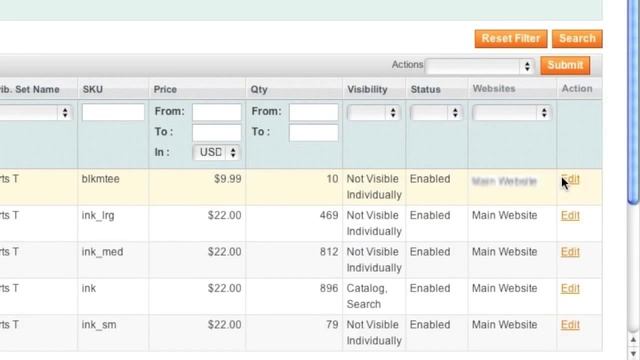Screen dimensions: 640x360
Task: Click the $9.99 price cell
Action: tap(197, 187)
